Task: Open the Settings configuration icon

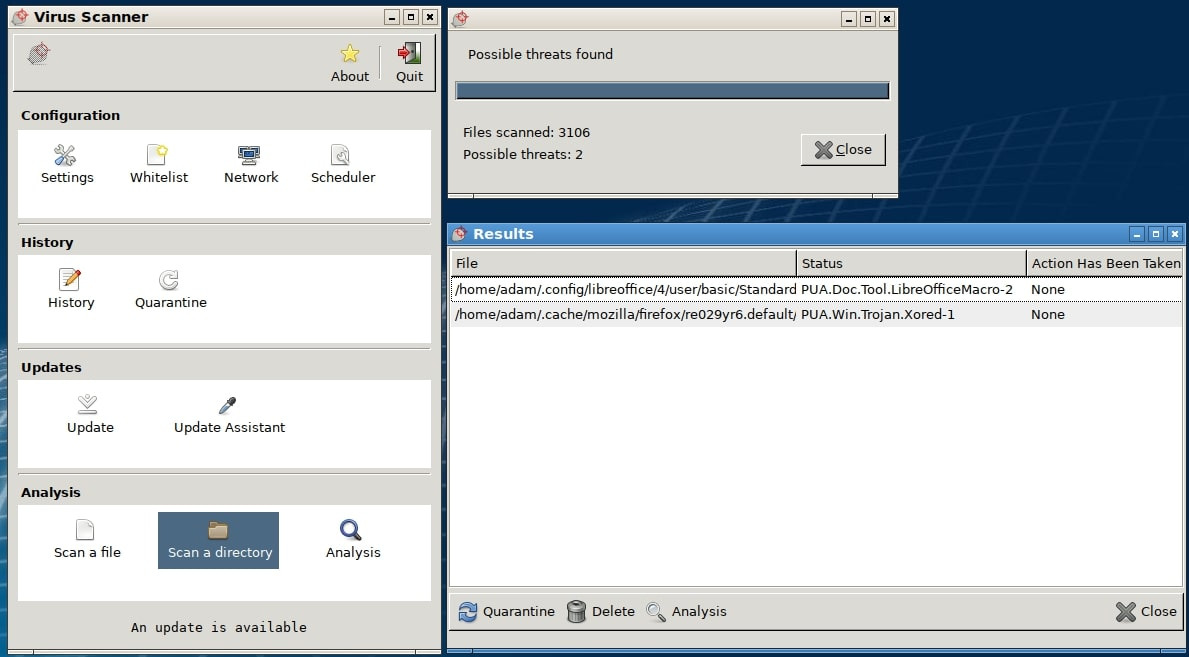Action: point(66,165)
